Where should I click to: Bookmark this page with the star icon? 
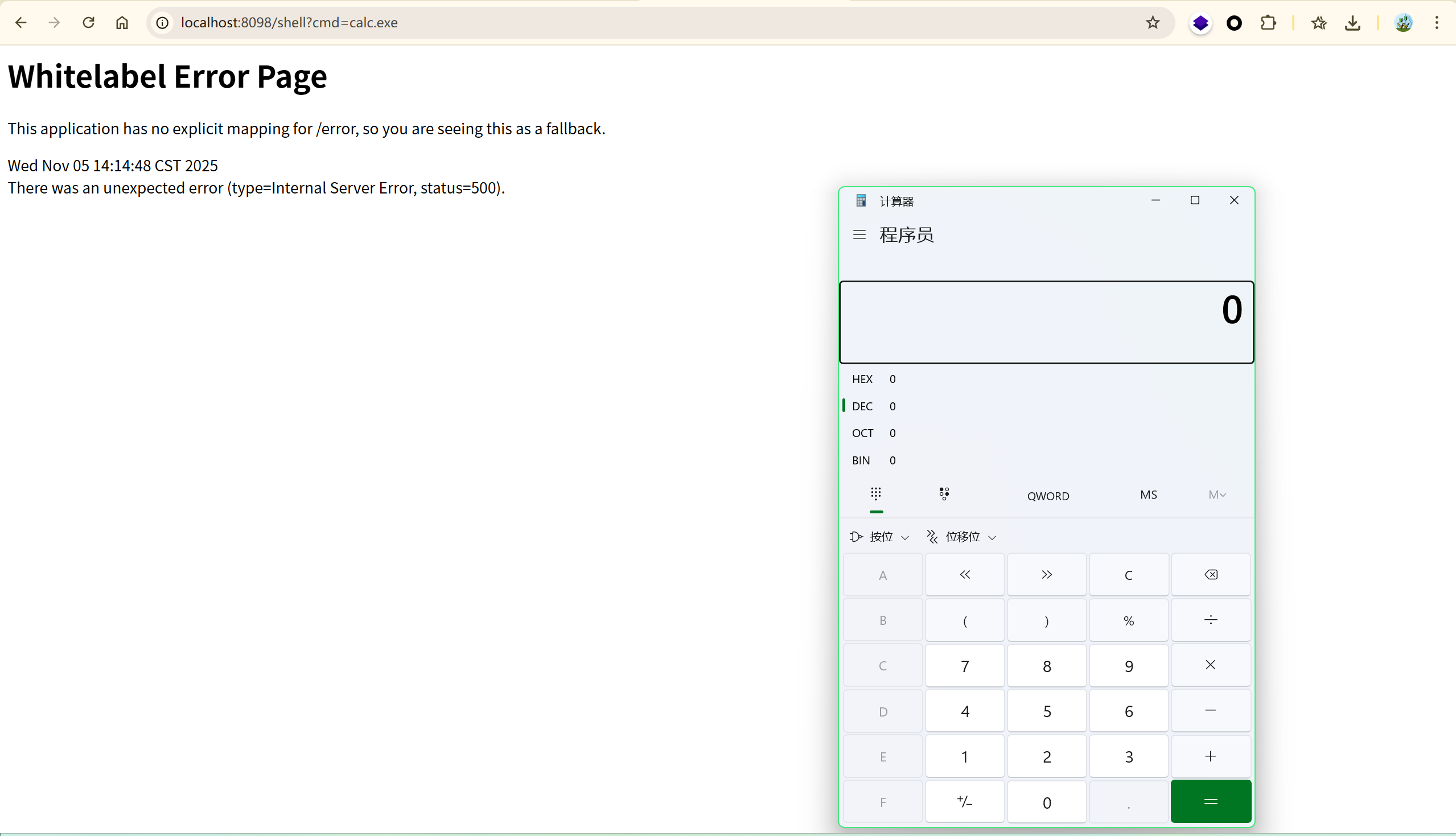[1152, 23]
